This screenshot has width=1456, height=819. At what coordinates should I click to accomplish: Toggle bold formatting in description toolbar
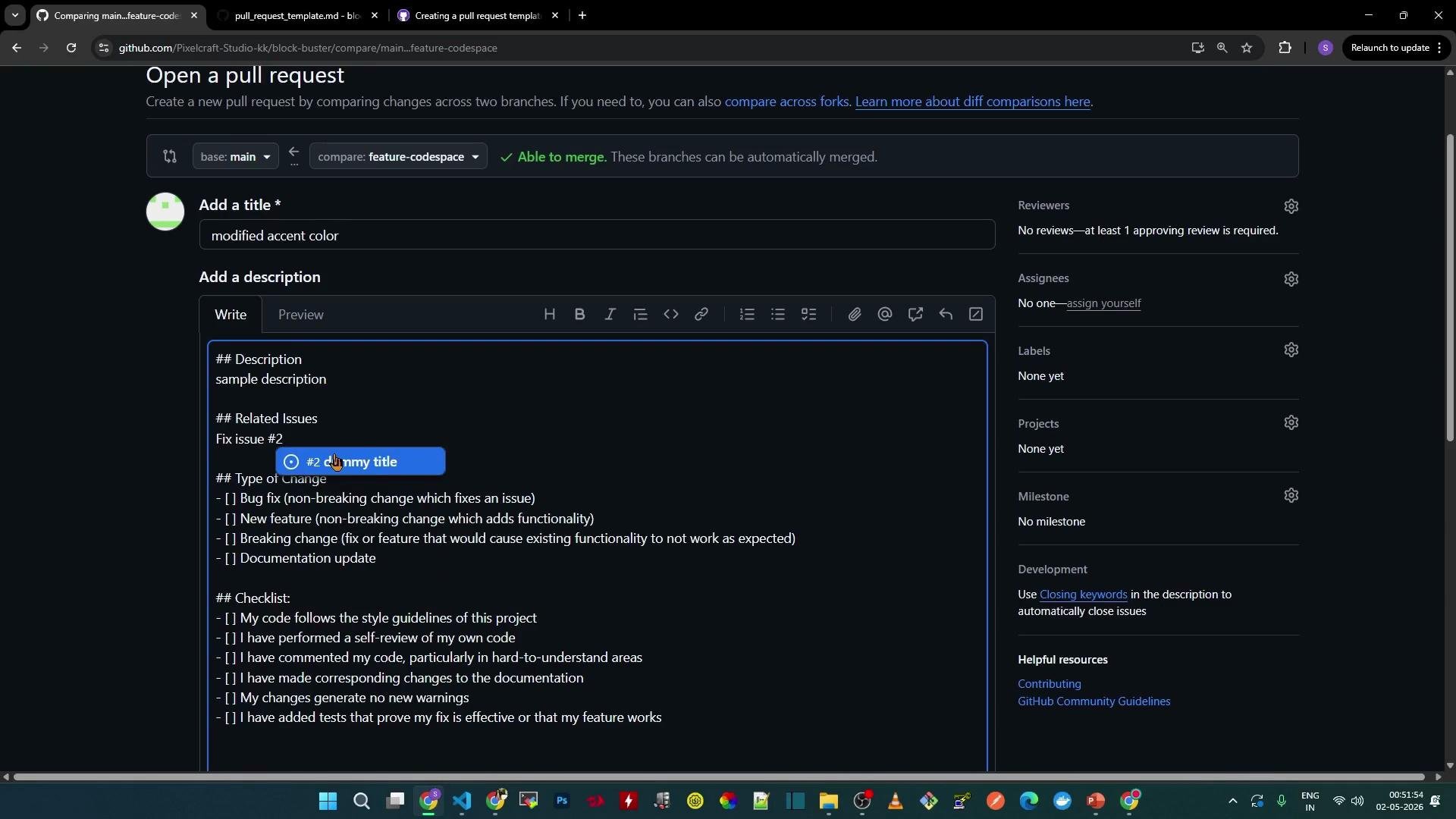coord(580,315)
